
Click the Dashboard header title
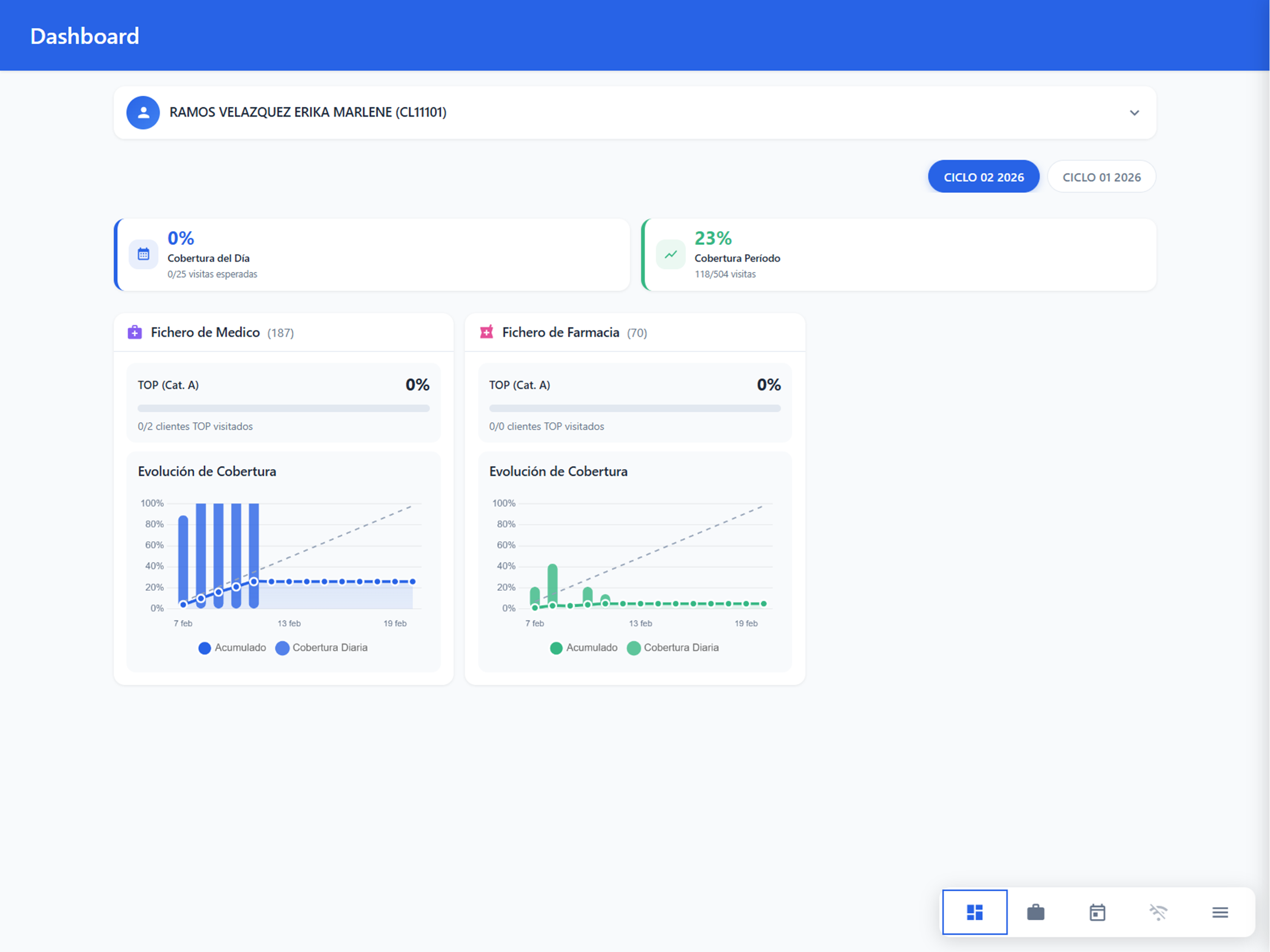(x=85, y=36)
